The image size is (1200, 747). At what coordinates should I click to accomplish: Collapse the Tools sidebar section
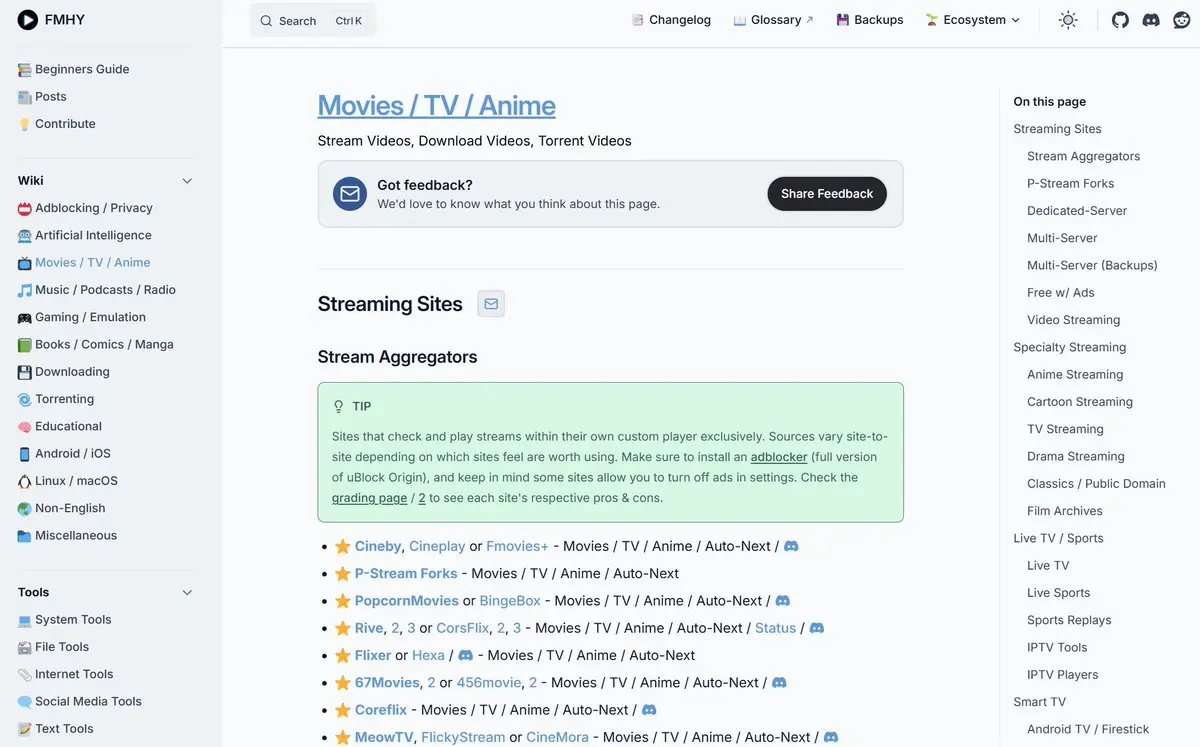click(x=187, y=593)
